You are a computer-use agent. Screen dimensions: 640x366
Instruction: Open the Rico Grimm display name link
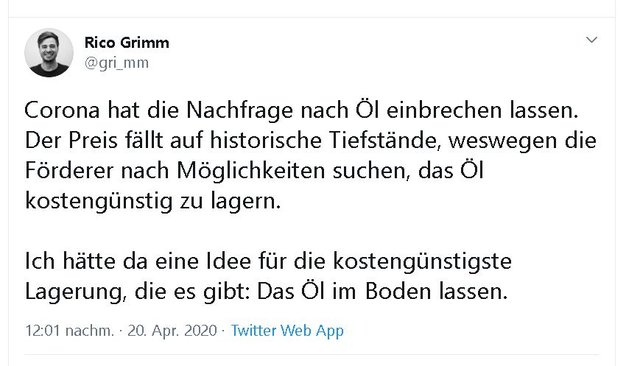pos(127,42)
